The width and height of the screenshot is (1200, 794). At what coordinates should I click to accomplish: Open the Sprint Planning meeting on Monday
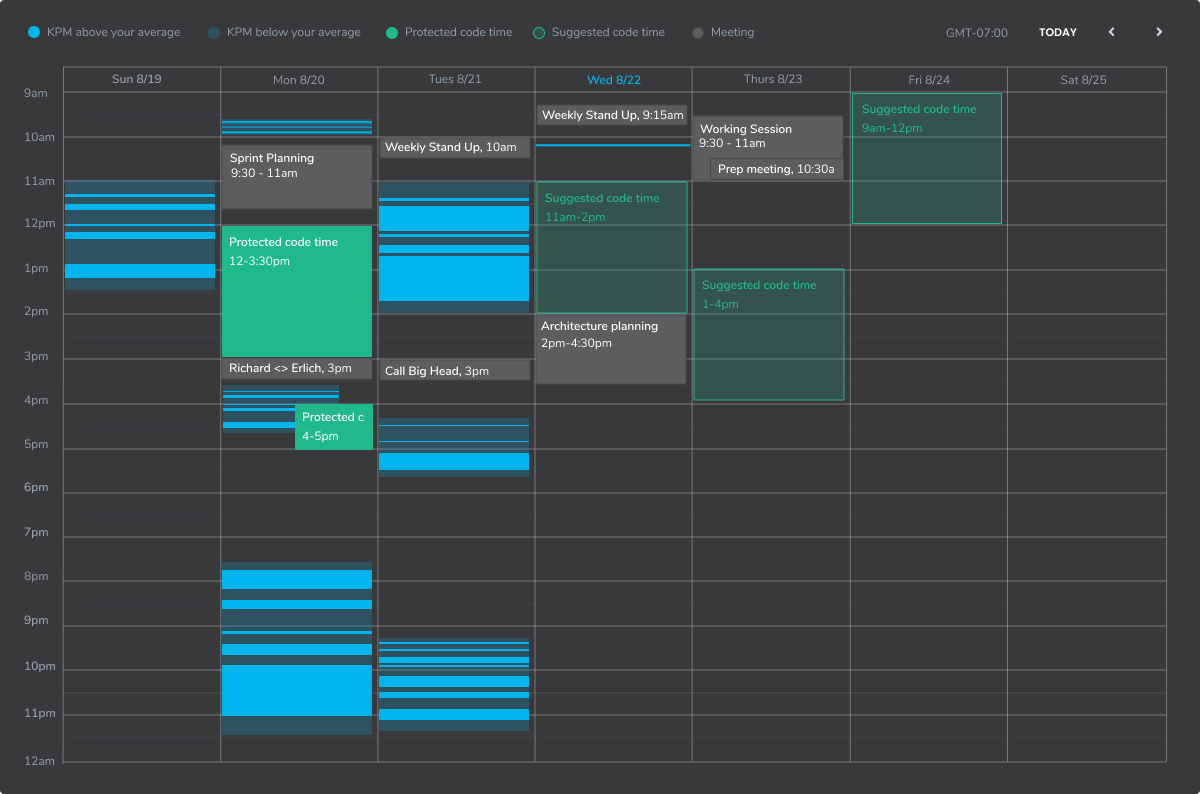296,177
